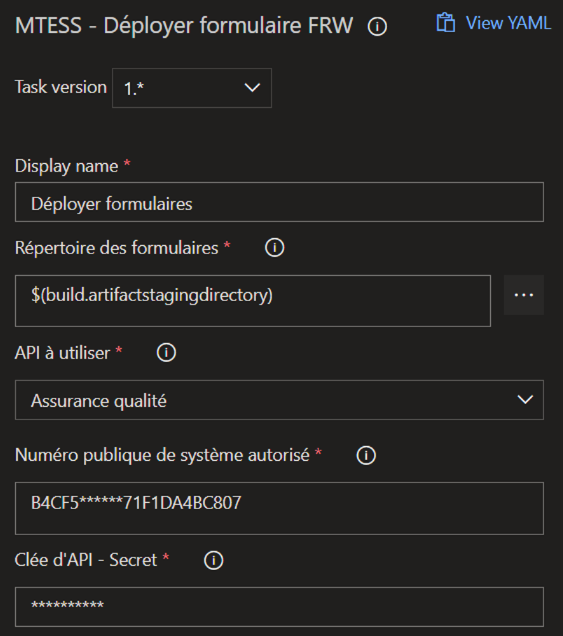The width and height of the screenshot is (563, 636).
Task: Click the $(build.artifactstagingdirectory) input field
Action: (x=253, y=301)
